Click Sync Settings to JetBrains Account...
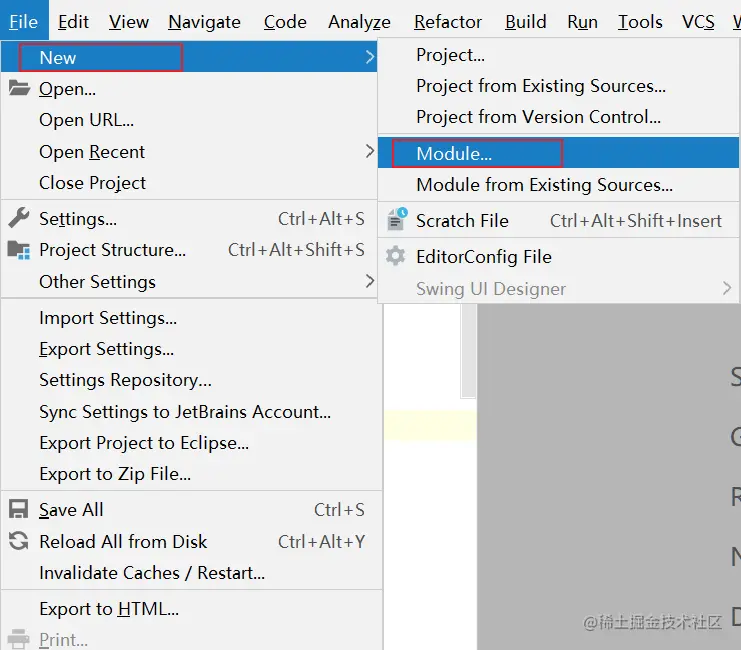 pyautogui.click(x=185, y=411)
